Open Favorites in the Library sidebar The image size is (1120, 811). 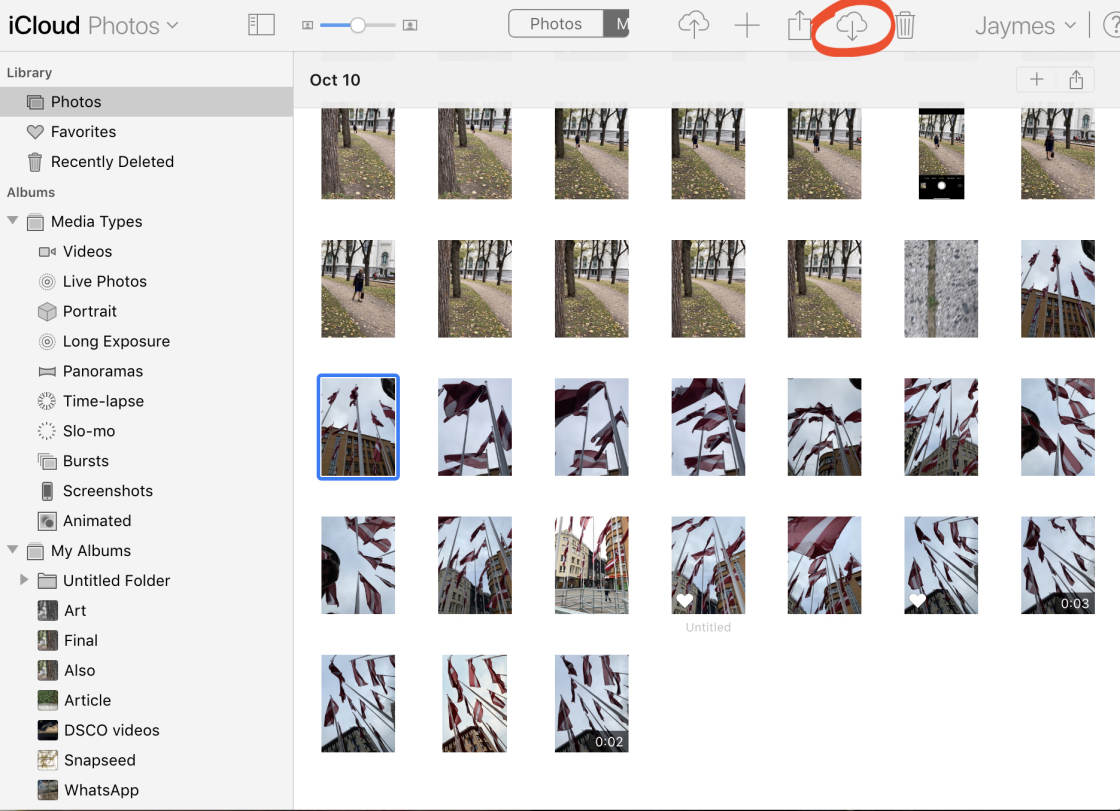pos(83,132)
